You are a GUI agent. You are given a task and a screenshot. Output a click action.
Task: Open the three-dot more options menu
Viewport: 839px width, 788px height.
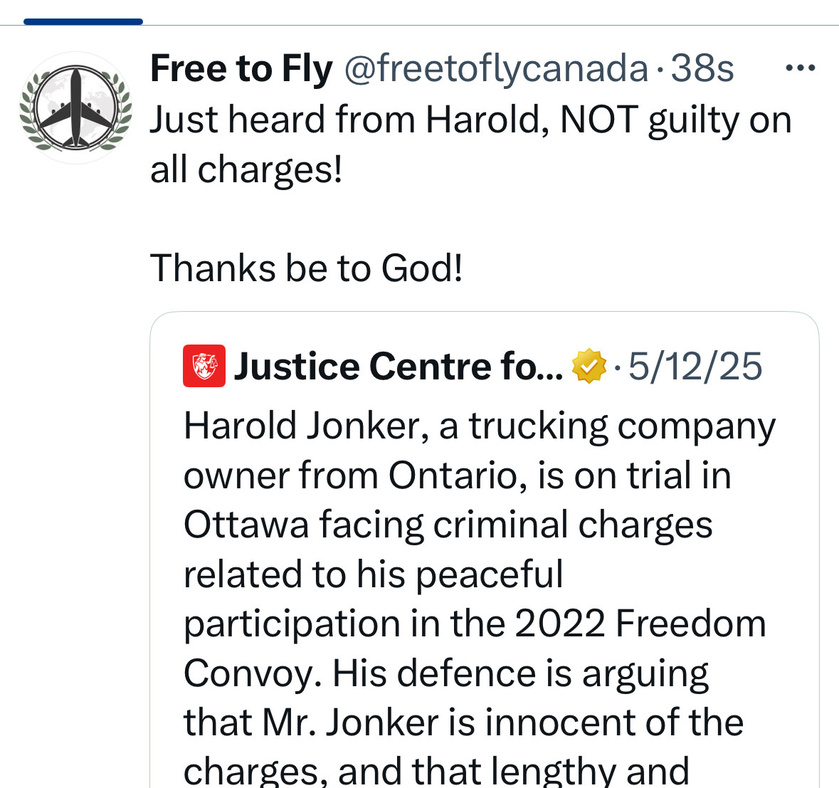point(800,68)
